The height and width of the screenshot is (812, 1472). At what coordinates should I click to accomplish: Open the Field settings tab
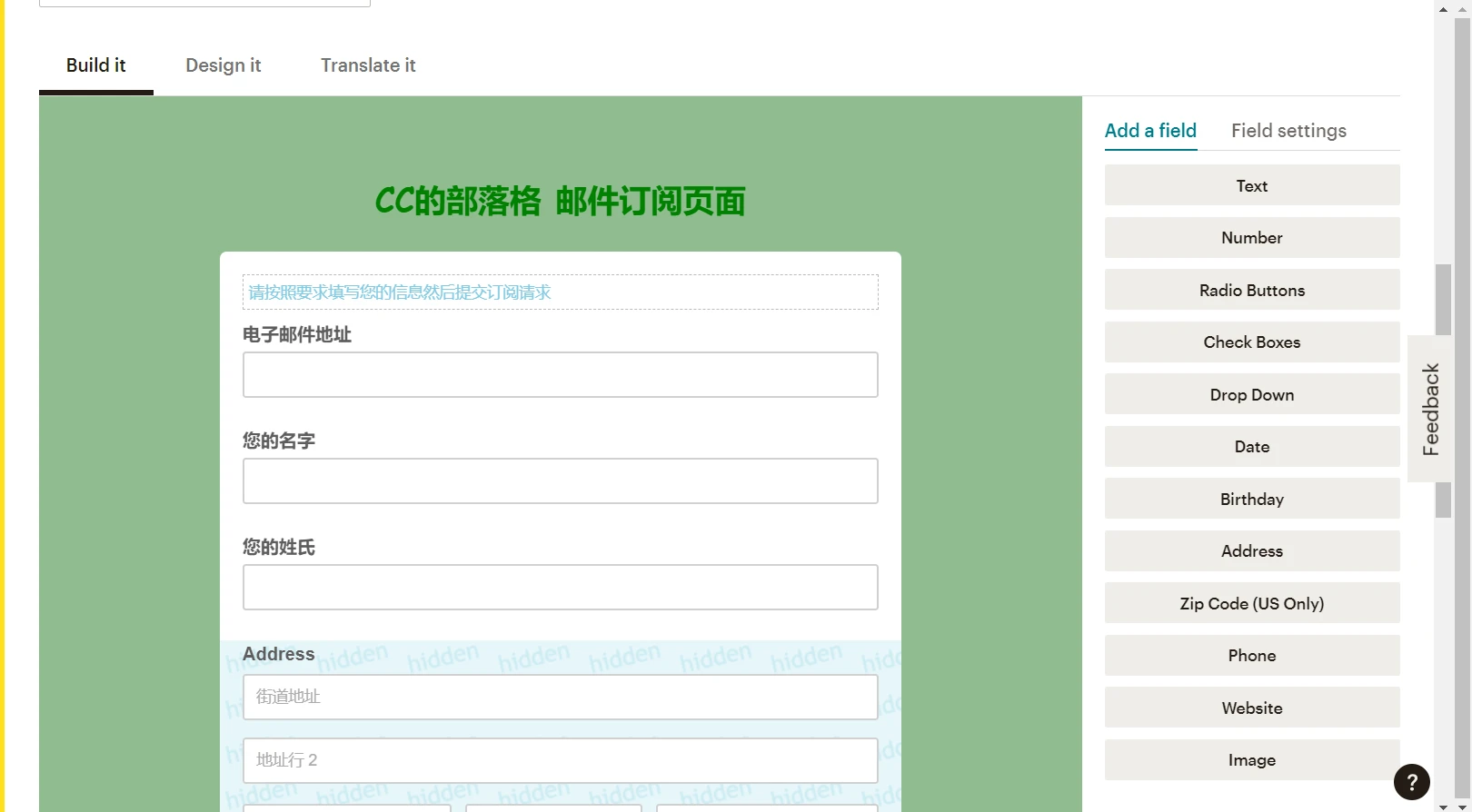pos(1288,131)
